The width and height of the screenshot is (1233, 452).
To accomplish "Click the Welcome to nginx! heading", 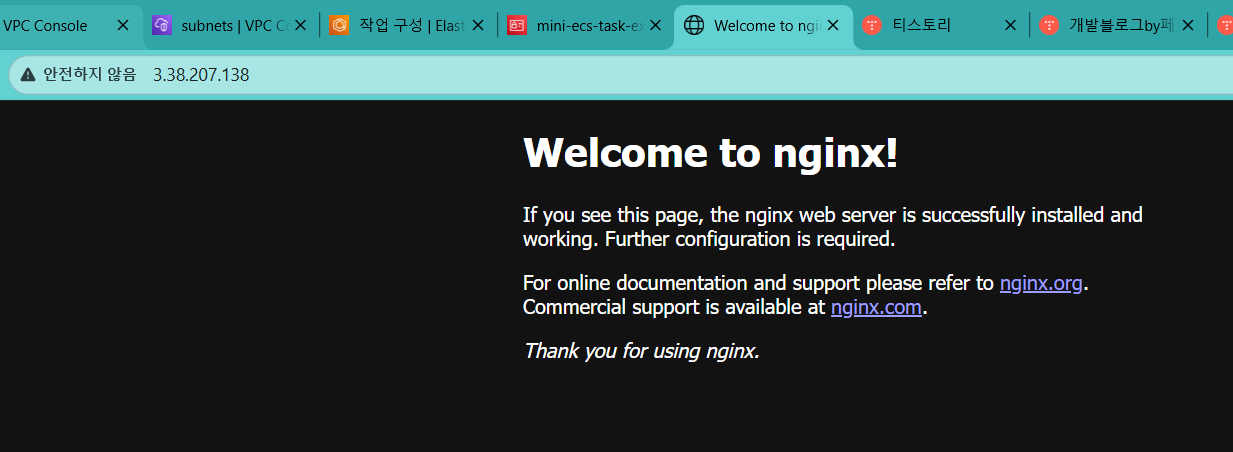I will 711,153.
